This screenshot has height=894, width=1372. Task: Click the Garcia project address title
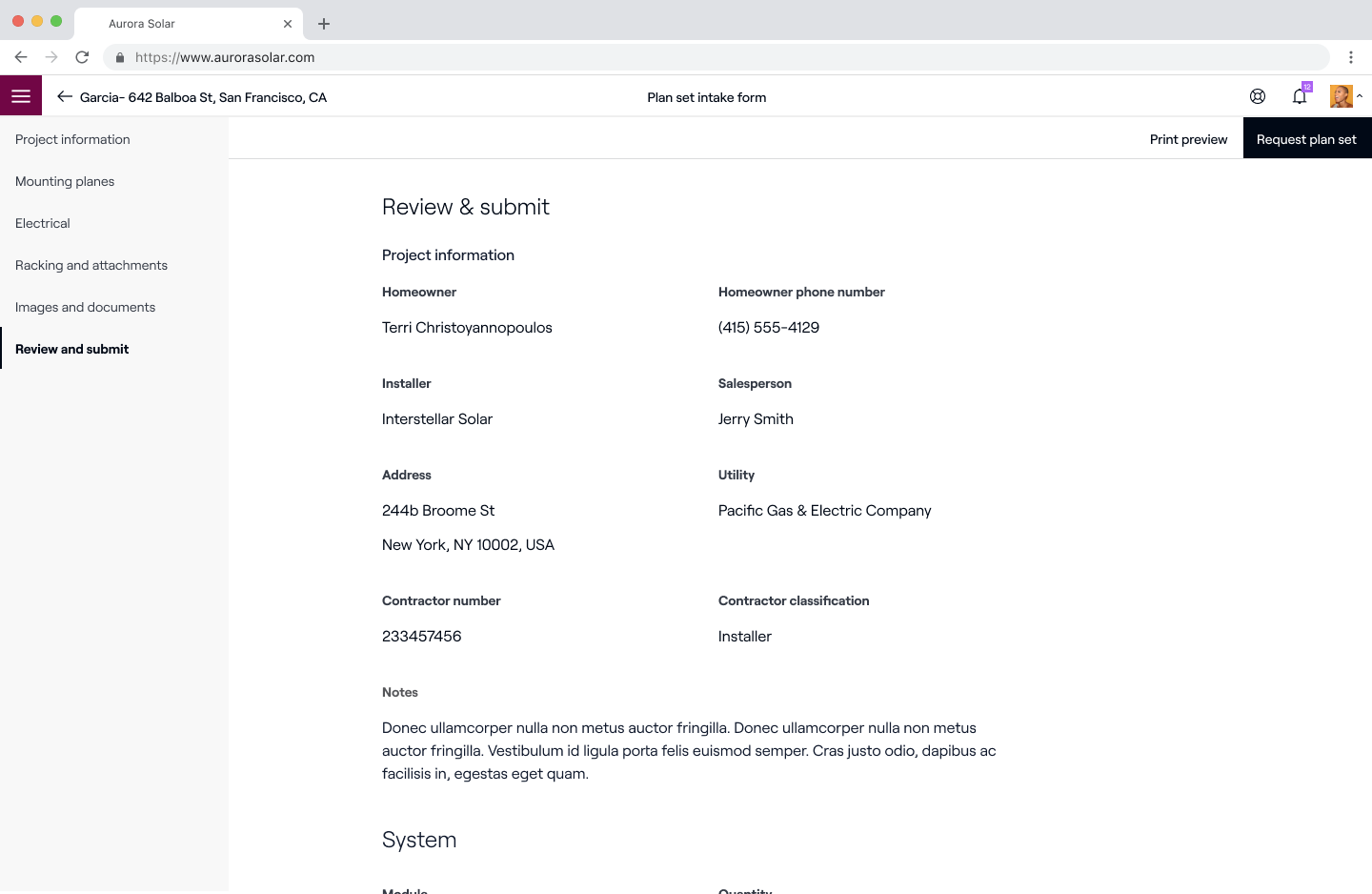coord(203,97)
